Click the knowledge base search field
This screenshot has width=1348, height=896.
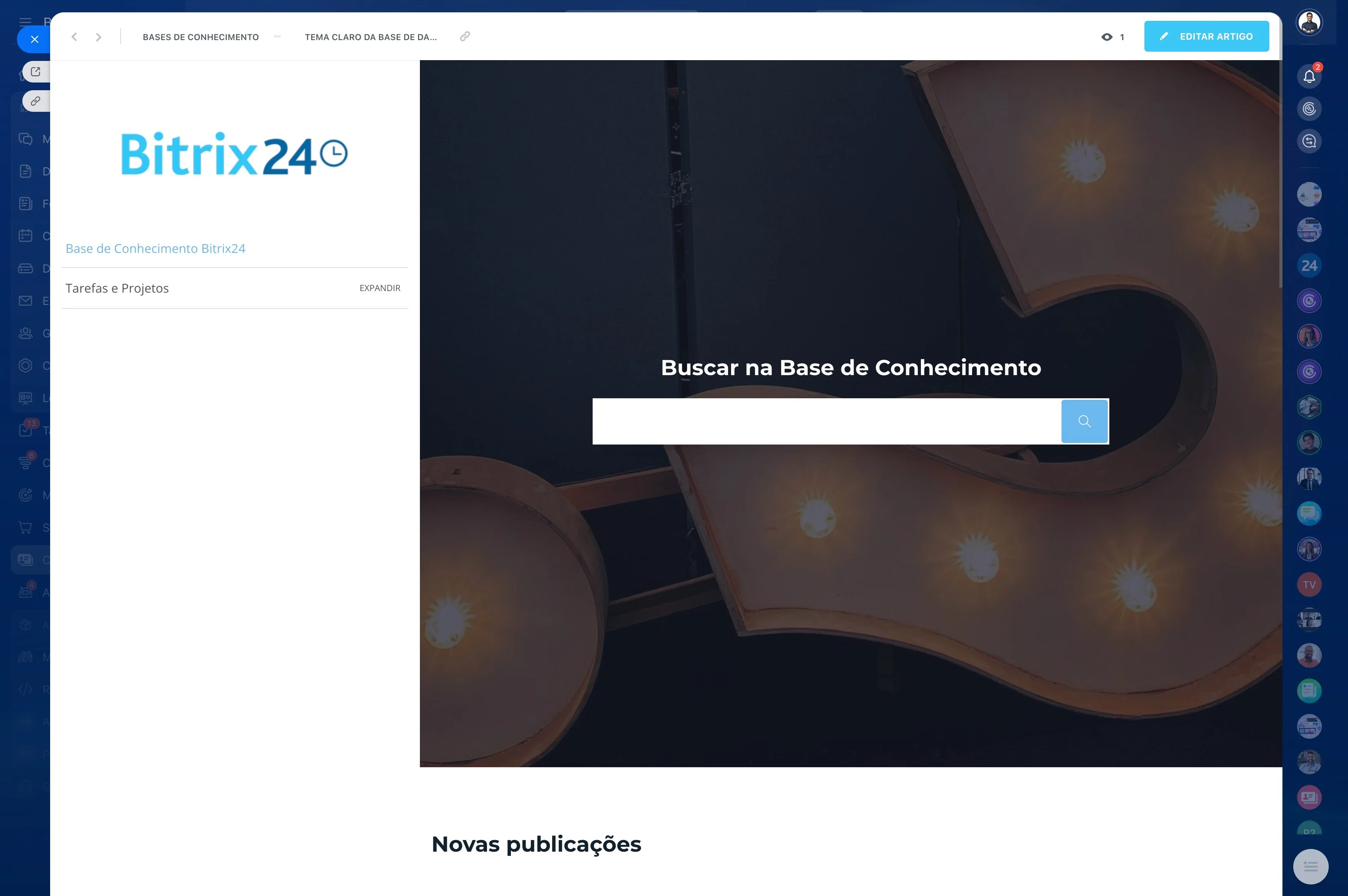pos(826,421)
